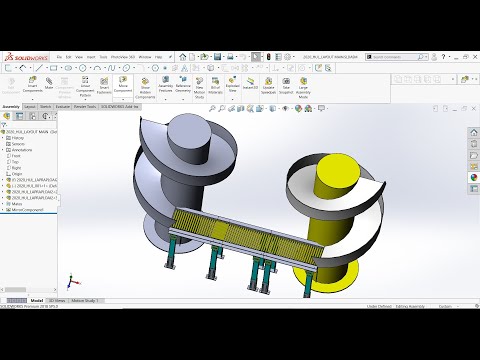Open the dropdown under Move Component

coord(123,99)
